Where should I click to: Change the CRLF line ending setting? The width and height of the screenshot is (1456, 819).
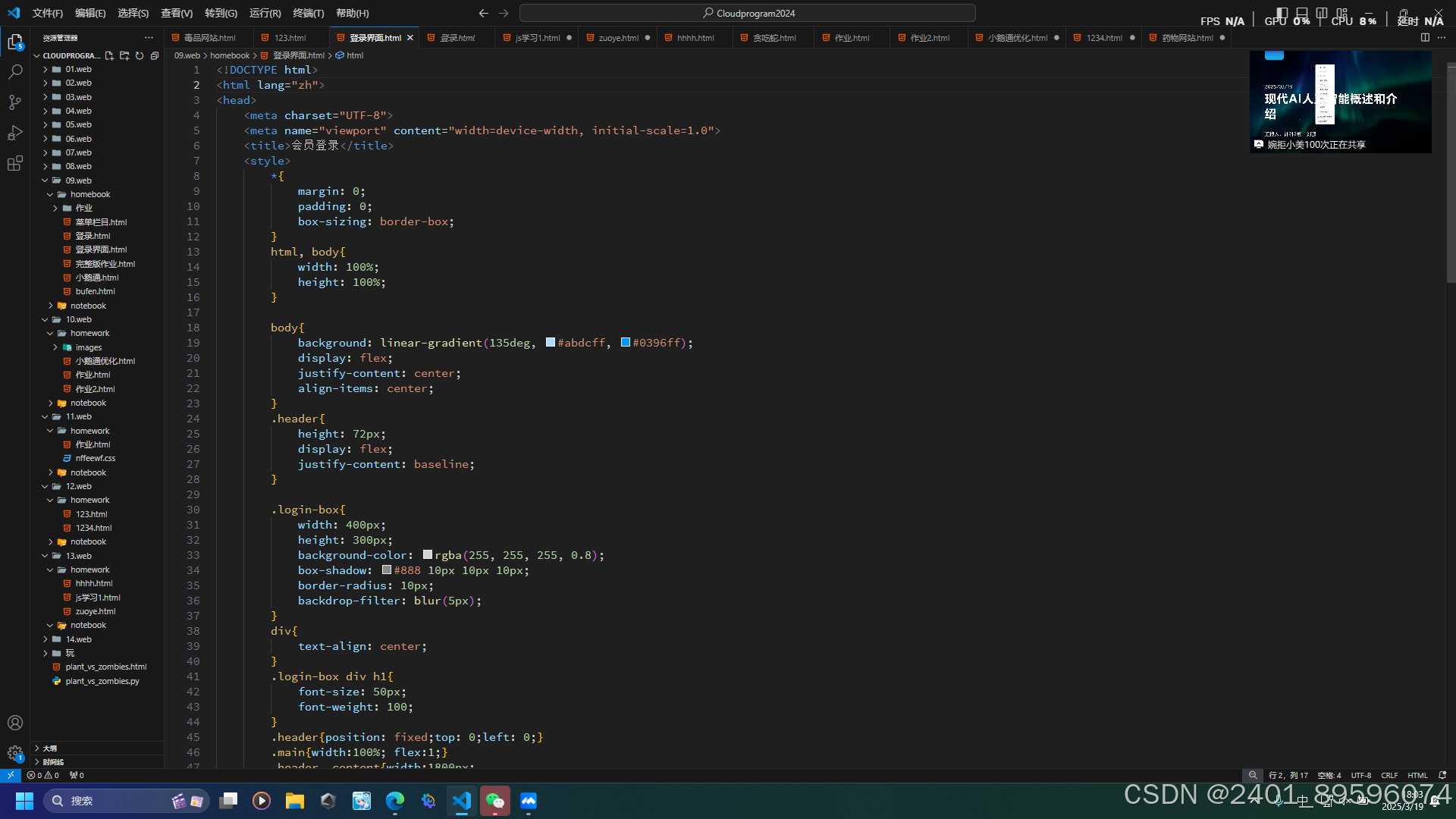[x=1389, y=775]
